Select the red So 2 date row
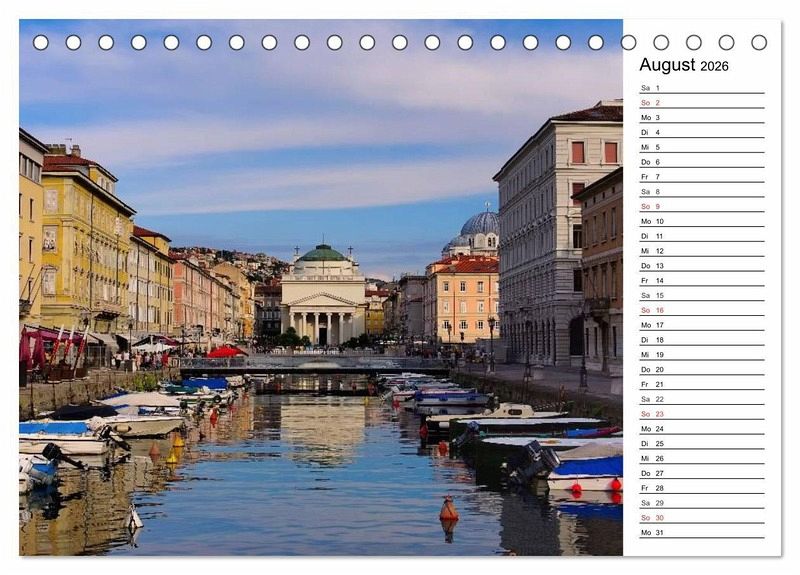Viewport: 800px width, 575px height. coord(701,103)
